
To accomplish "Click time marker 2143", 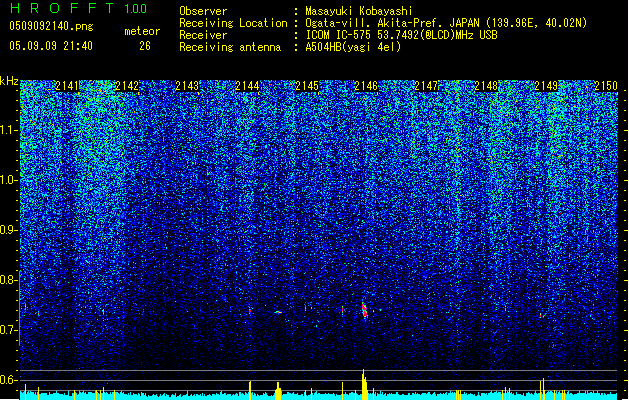I will (x=187, y=86).
